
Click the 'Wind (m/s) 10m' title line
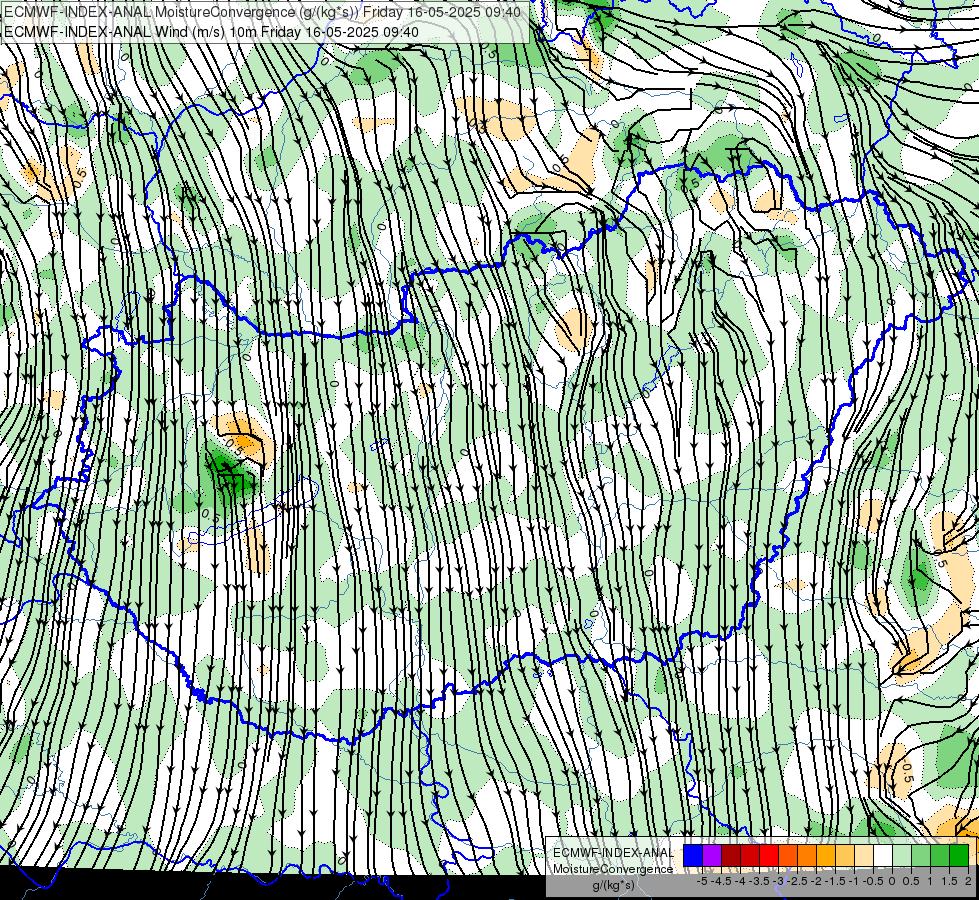[x=211, y=31]
